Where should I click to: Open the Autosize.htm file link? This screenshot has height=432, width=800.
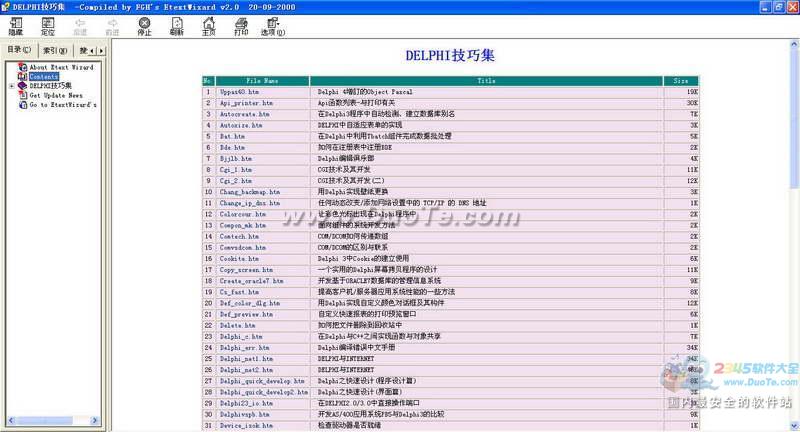(241, 125)
